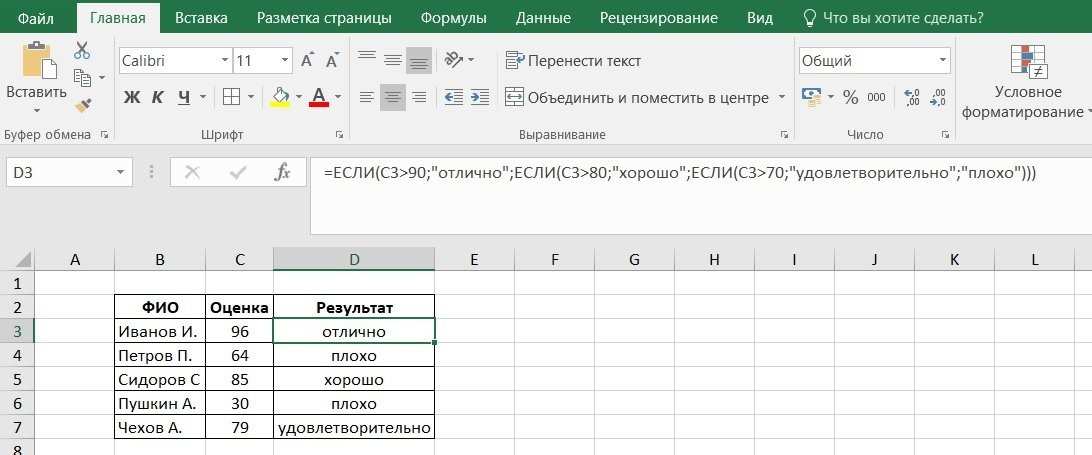Click the Cut scissors icon
1092x455 pixels.
coord(82,50)
